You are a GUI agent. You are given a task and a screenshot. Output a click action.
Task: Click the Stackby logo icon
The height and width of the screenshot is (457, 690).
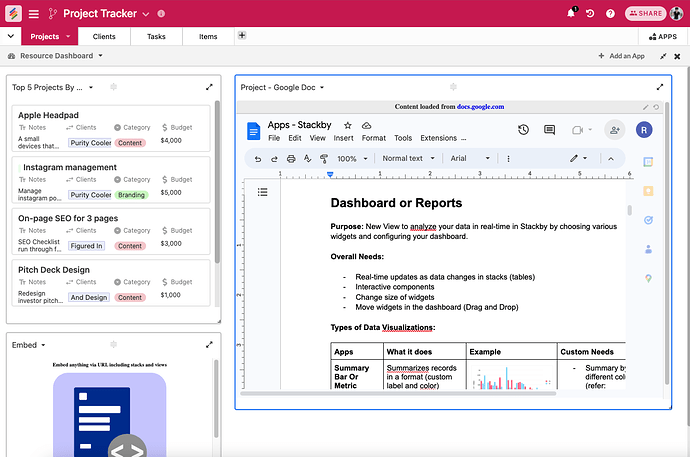(13, 13)
